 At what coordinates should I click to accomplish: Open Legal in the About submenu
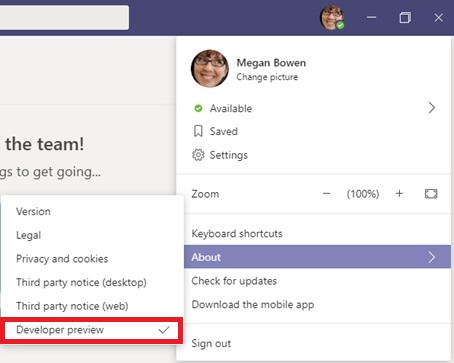(92, 235)
